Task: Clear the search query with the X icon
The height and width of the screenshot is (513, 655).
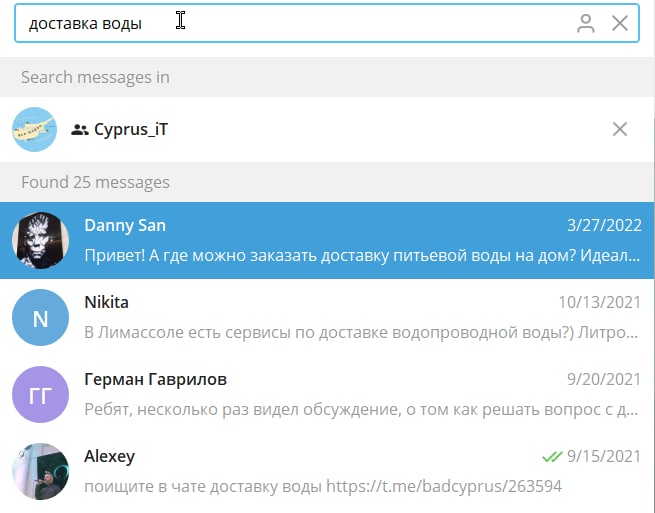Action: [x=620, y=24]
